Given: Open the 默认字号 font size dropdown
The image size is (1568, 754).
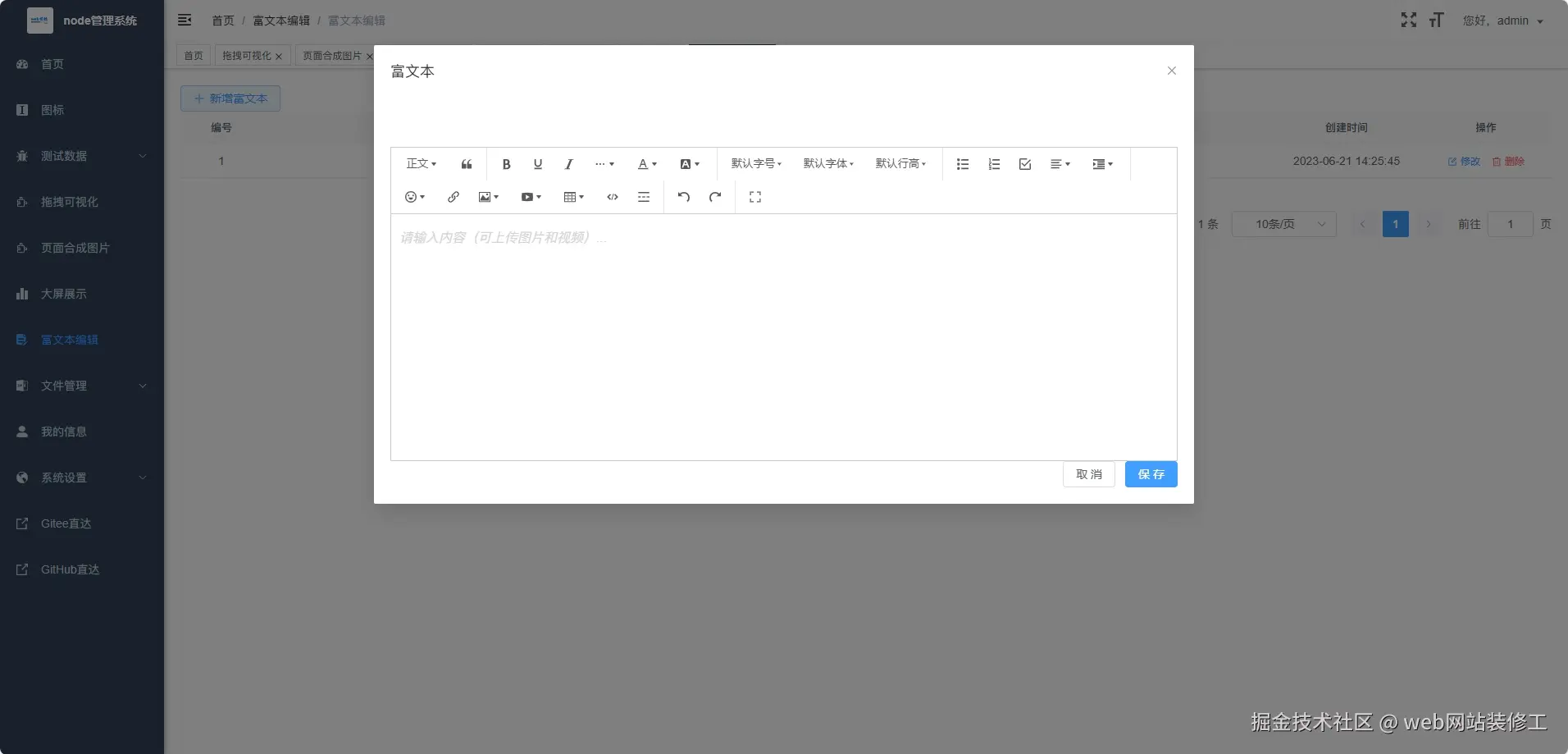Looking at the screenshot, I should 756,164.
